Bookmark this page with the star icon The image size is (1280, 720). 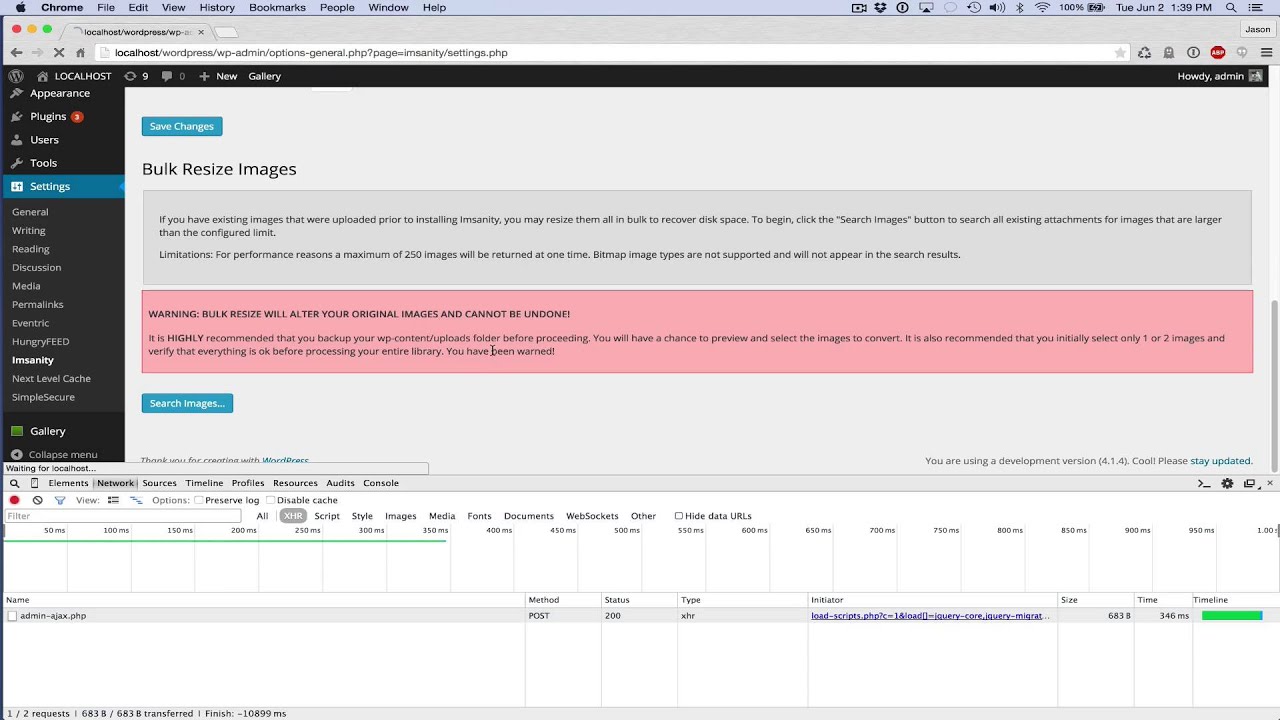click(1120, 53)
